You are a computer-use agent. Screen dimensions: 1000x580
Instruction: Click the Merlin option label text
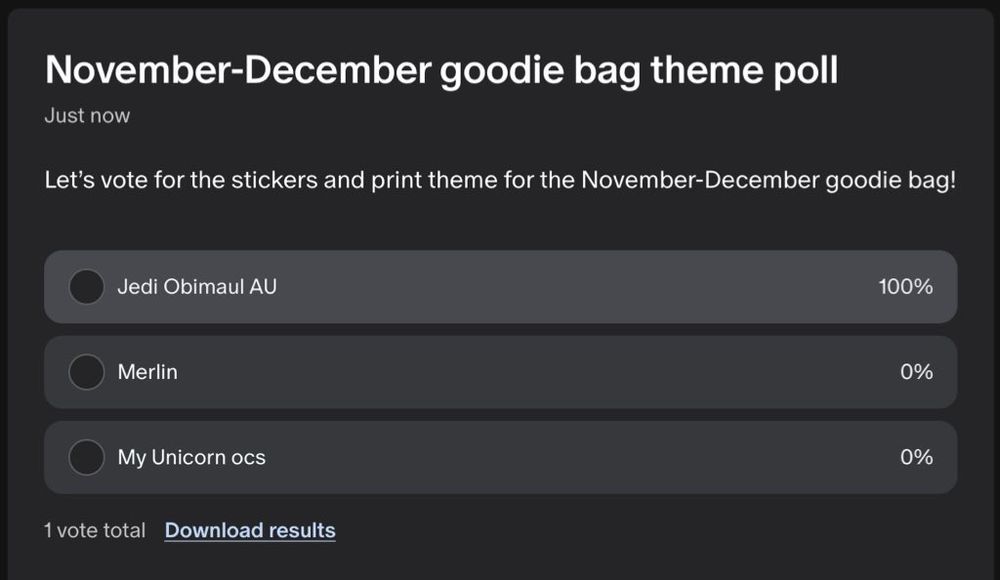(x=147, y=372)
